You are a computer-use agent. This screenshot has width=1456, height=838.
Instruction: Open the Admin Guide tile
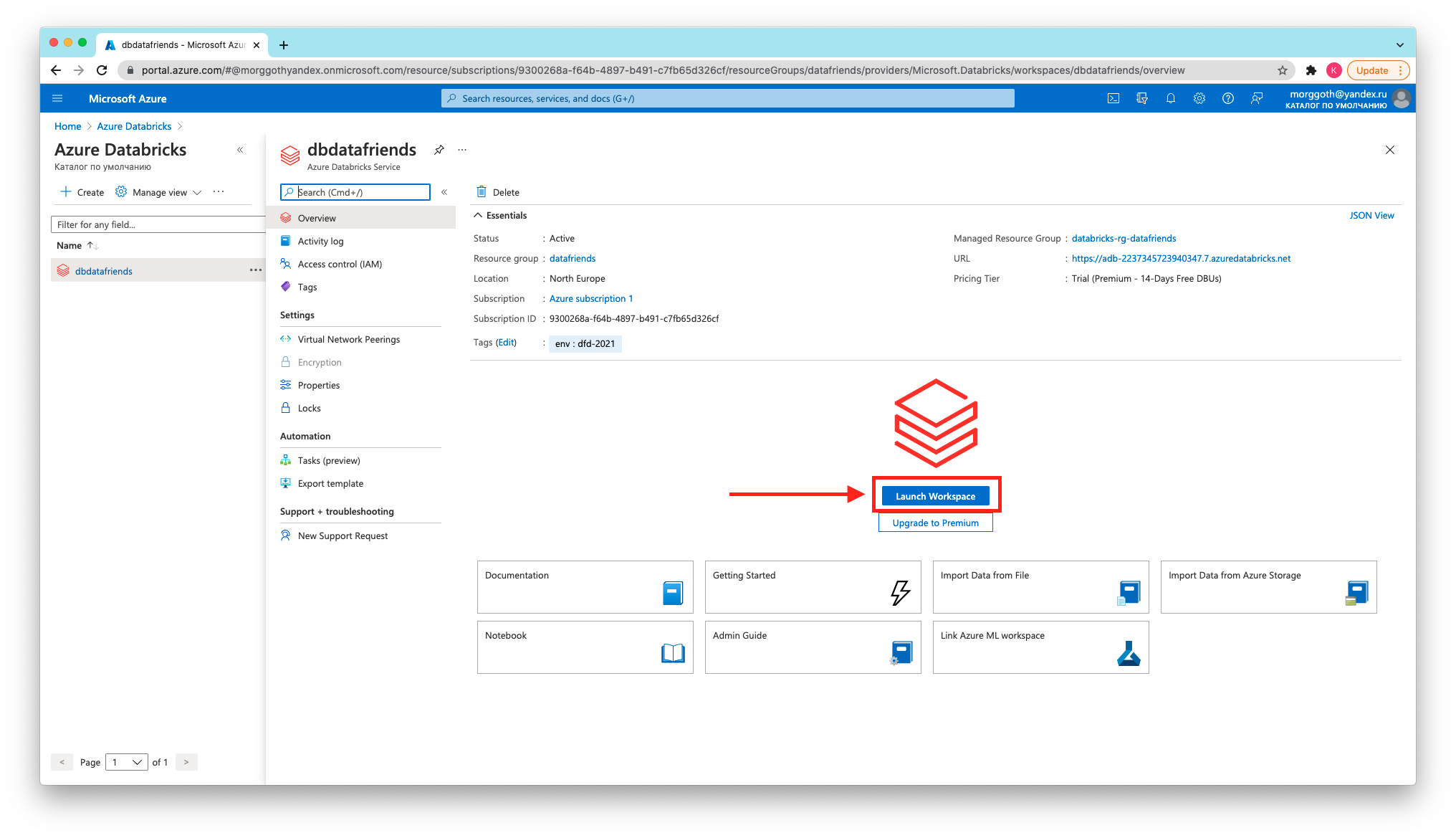tap(813, 647)
